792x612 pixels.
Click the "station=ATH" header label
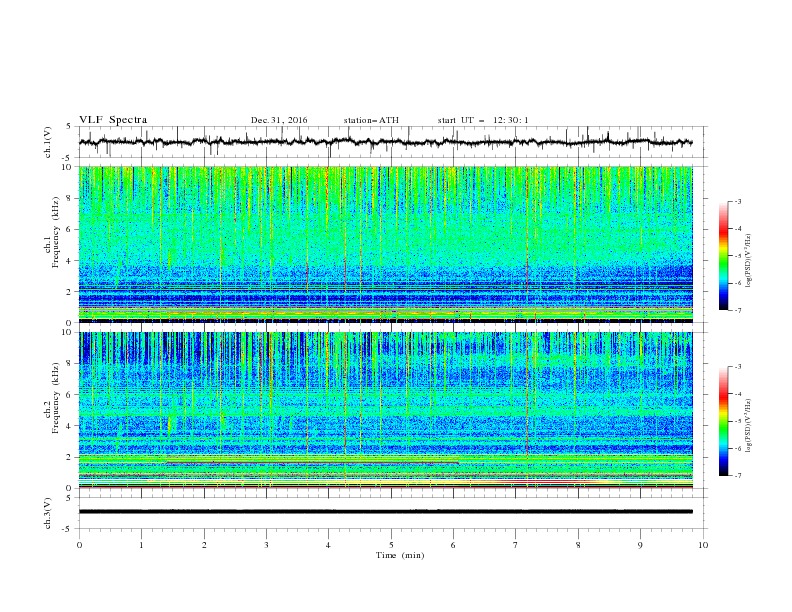(x=371, y=120)
